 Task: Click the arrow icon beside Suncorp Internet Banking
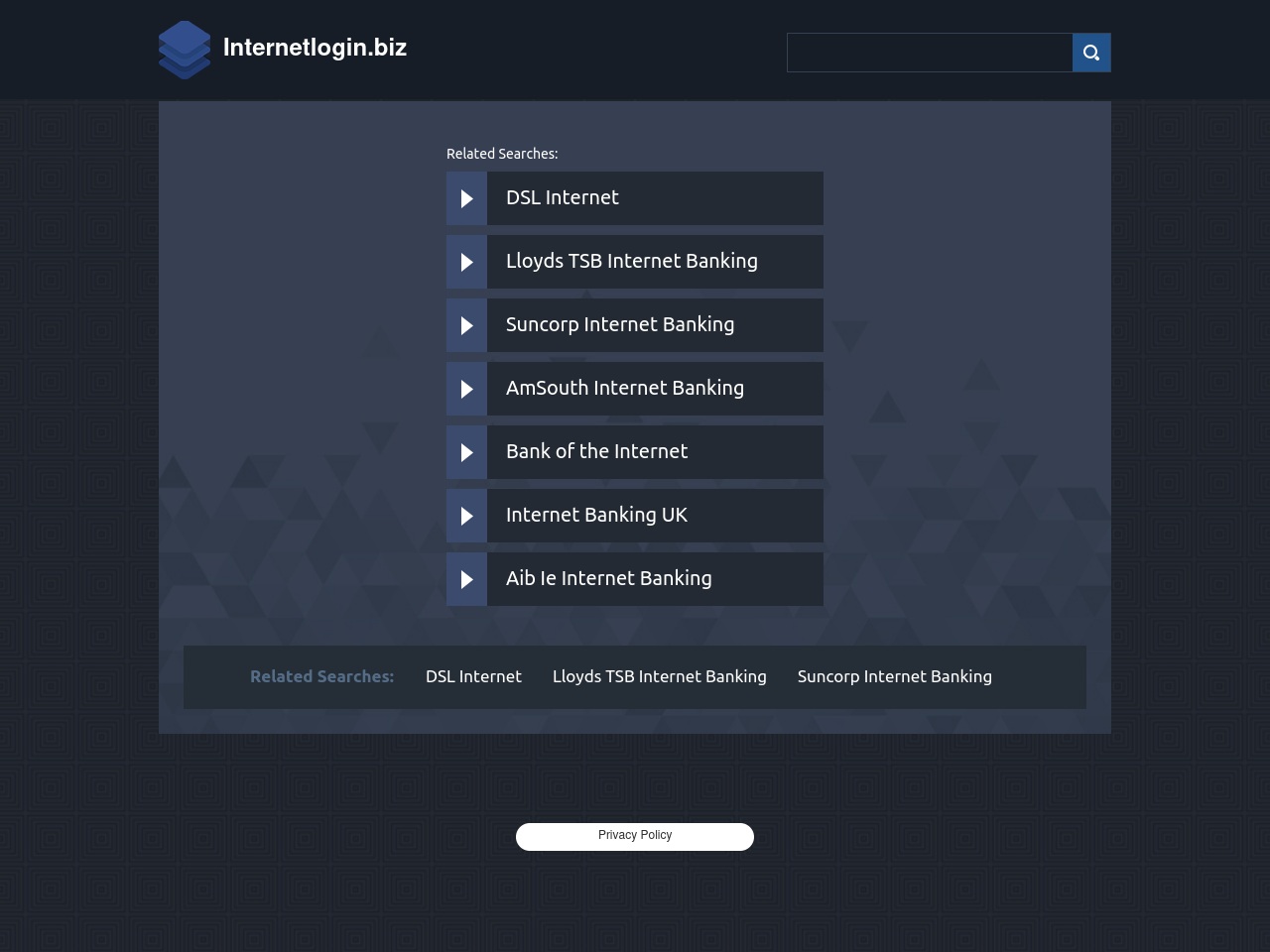point(466,325)
